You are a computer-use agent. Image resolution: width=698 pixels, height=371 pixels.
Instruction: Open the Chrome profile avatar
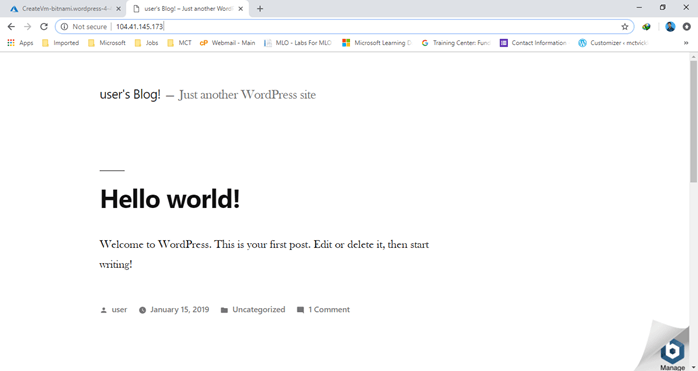pos(670,27)
